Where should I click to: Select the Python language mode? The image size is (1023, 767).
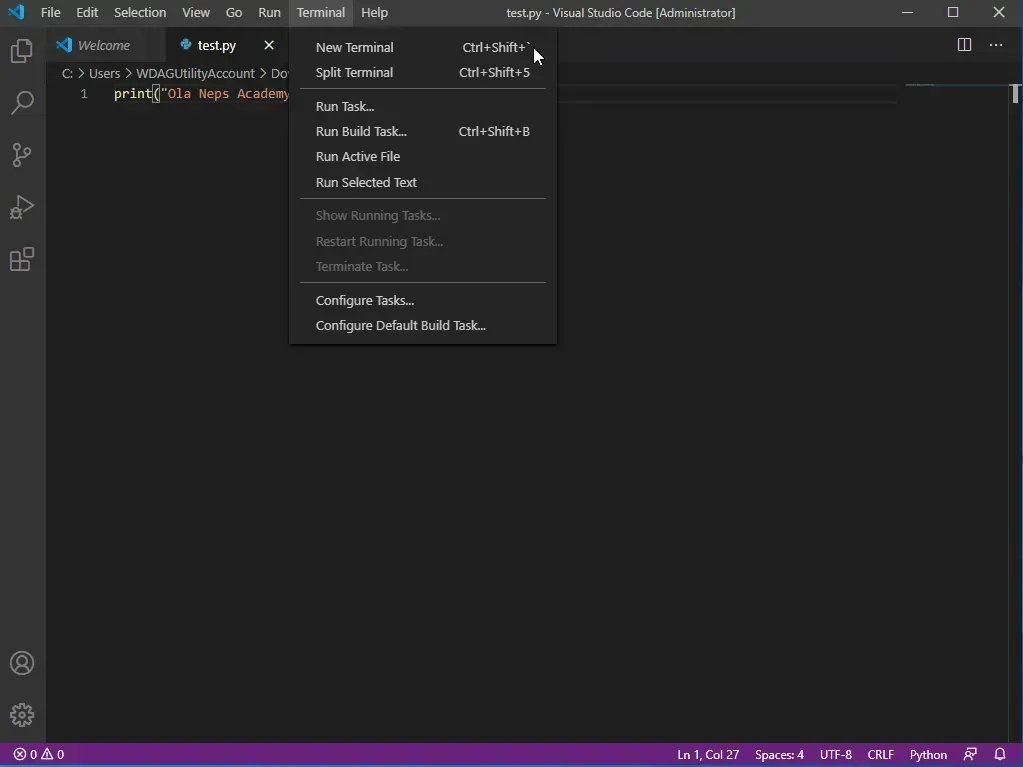click(928, 755)
